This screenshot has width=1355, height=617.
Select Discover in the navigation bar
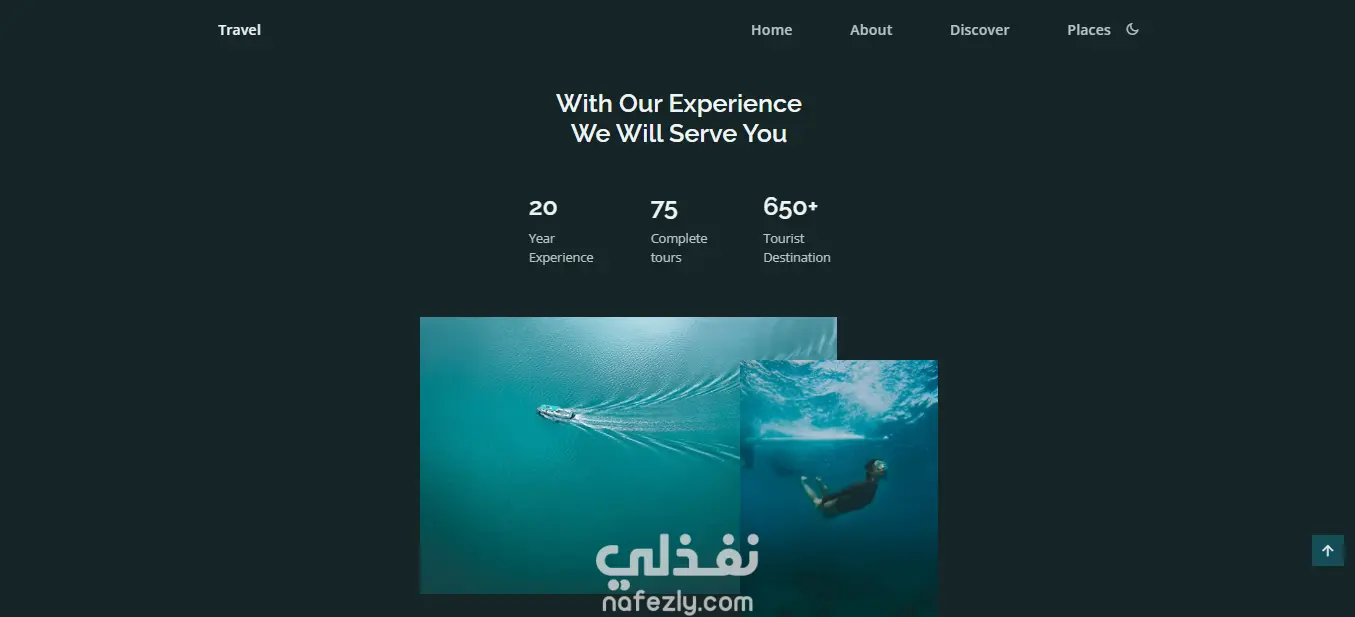coord(979,30)
